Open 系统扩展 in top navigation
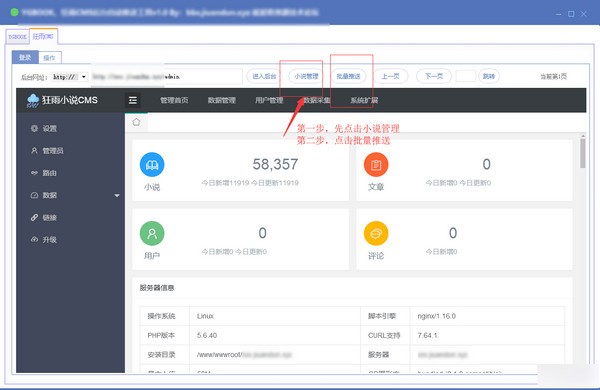Viewport: 600px width, 390px height. pyautogui.click(x=364, y=100)
